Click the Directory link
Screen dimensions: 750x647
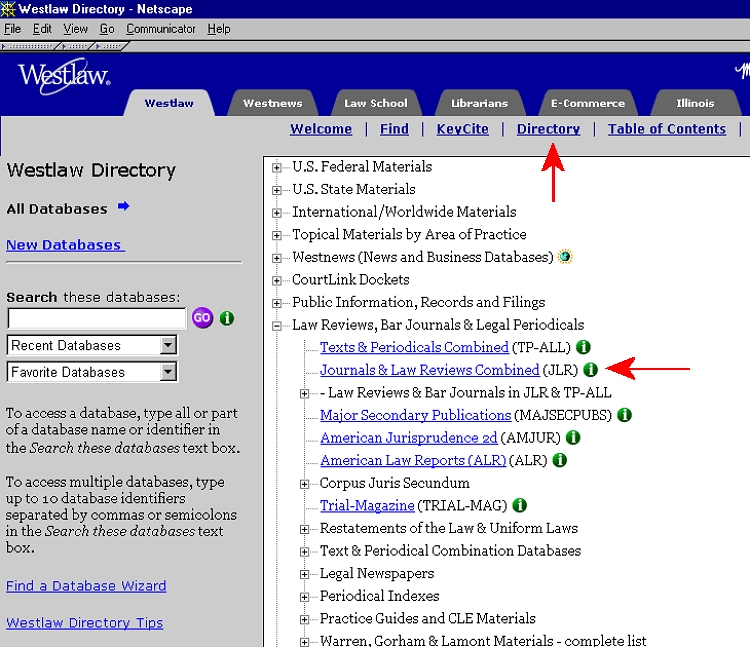(548, 129)
